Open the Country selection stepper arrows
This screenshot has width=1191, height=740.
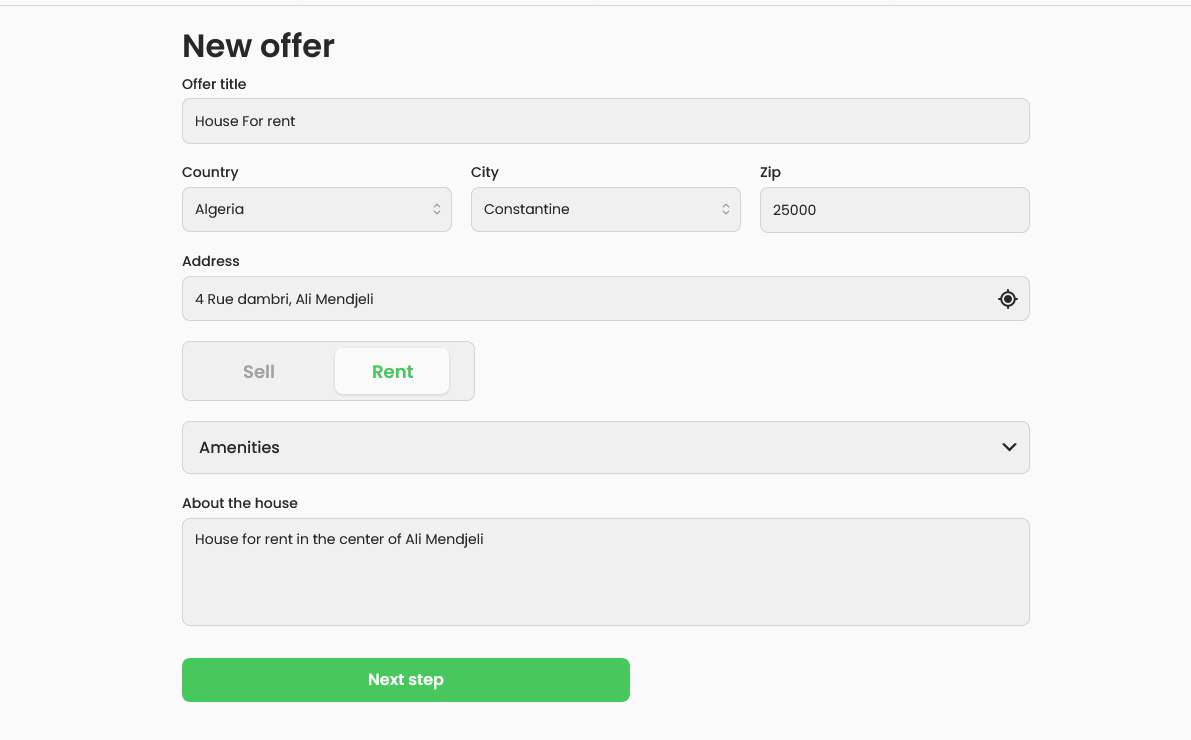(x=437, y=209)
